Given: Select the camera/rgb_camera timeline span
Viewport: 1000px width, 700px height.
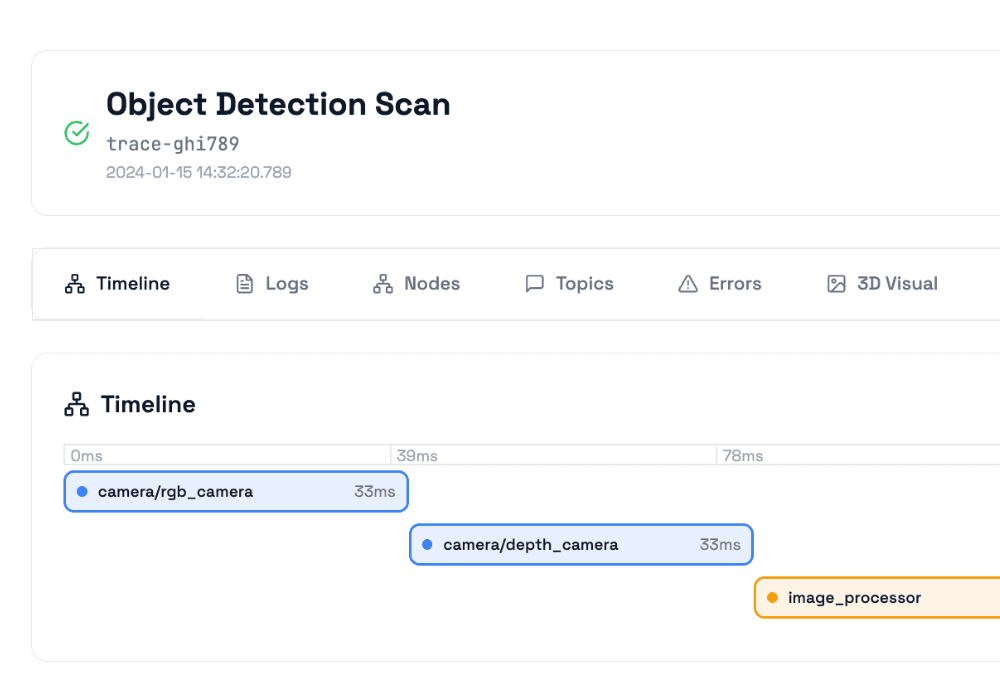Looking at the screenshot, I should pyautogui.click(x=235, y=491).
